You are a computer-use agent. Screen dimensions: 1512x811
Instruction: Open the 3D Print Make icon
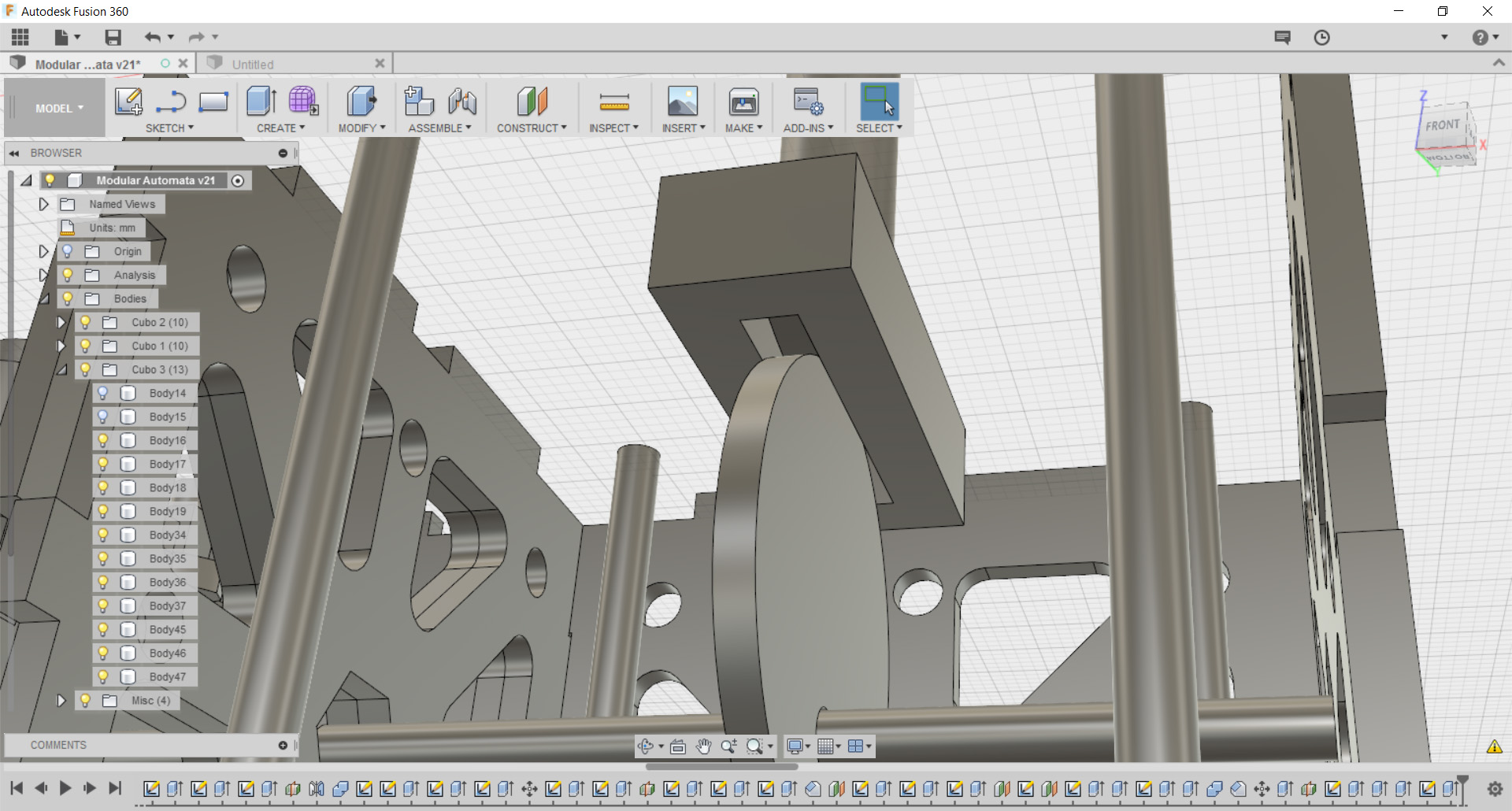(x=743, y=102)
